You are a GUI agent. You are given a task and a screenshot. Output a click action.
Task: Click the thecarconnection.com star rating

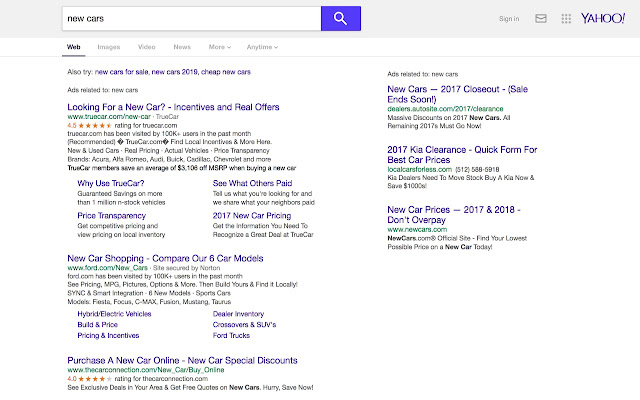(95, 379)
